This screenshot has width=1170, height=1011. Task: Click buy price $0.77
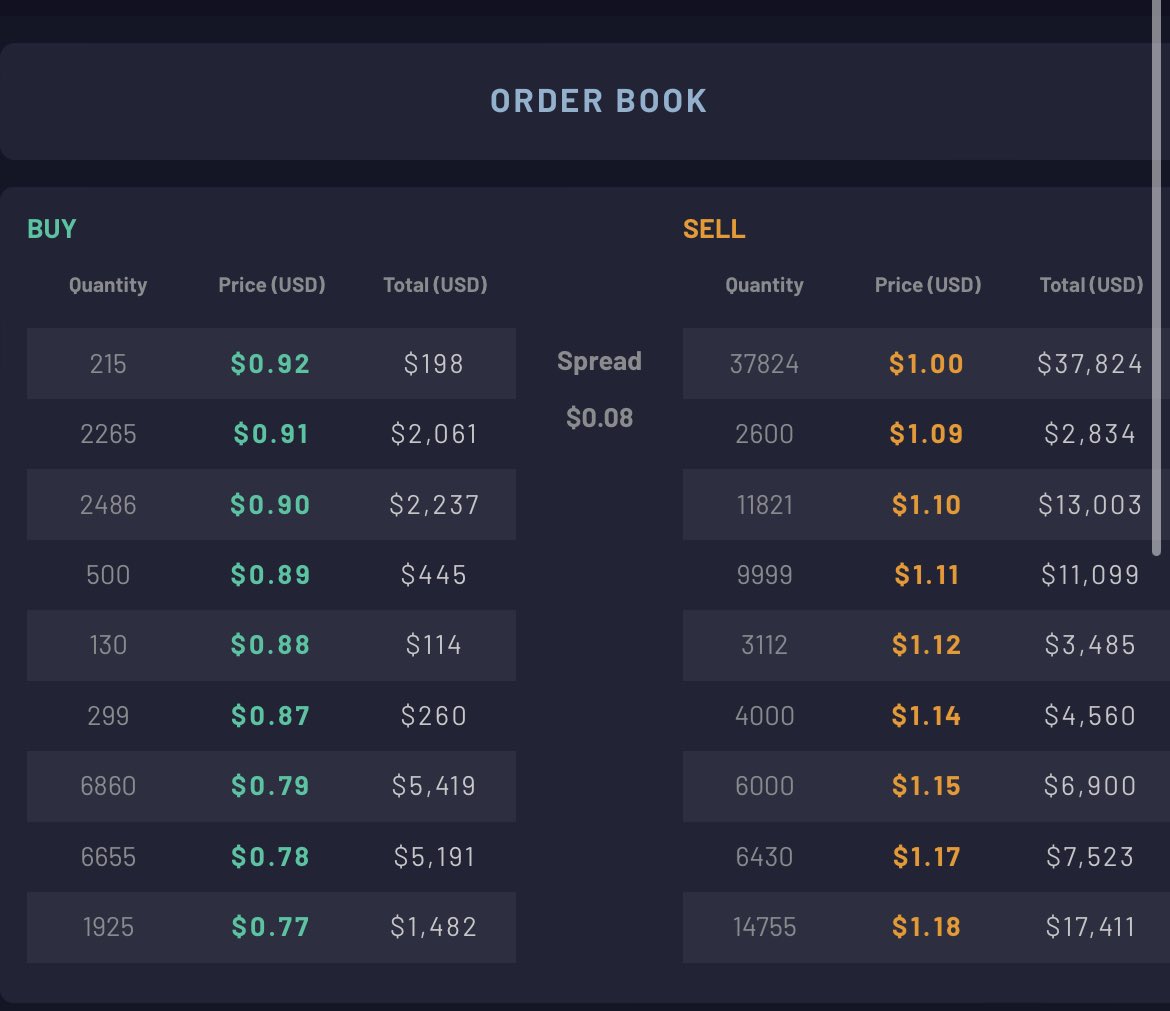[x=270, y=927]
